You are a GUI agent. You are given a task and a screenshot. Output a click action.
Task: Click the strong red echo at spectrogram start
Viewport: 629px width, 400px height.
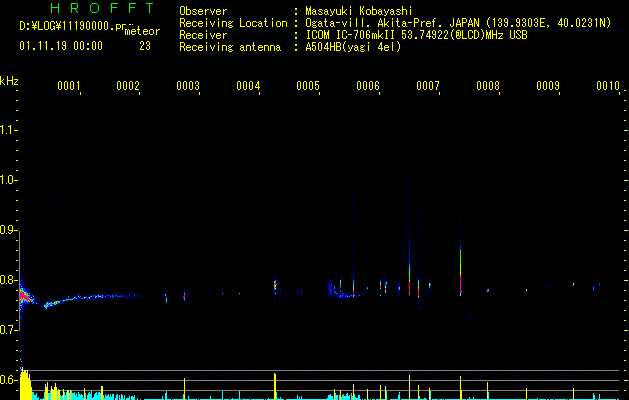(25, 296)
